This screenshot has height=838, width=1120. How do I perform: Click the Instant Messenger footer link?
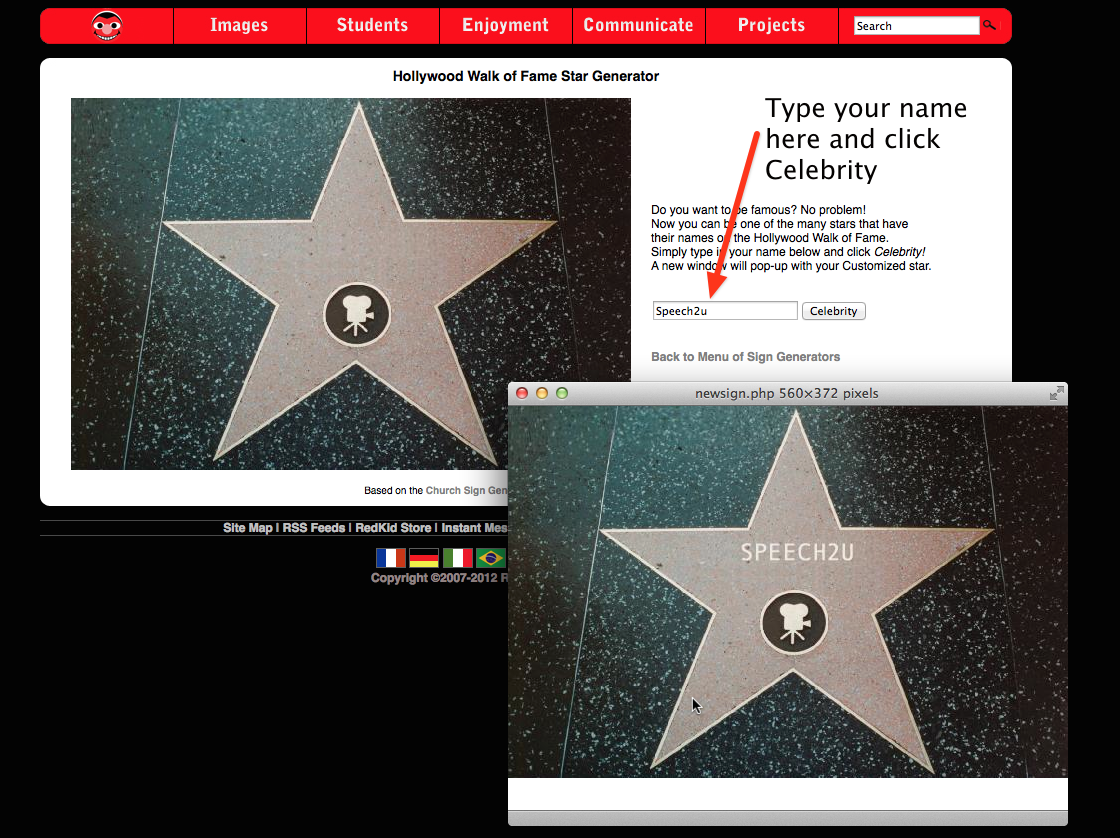[474, 528]
